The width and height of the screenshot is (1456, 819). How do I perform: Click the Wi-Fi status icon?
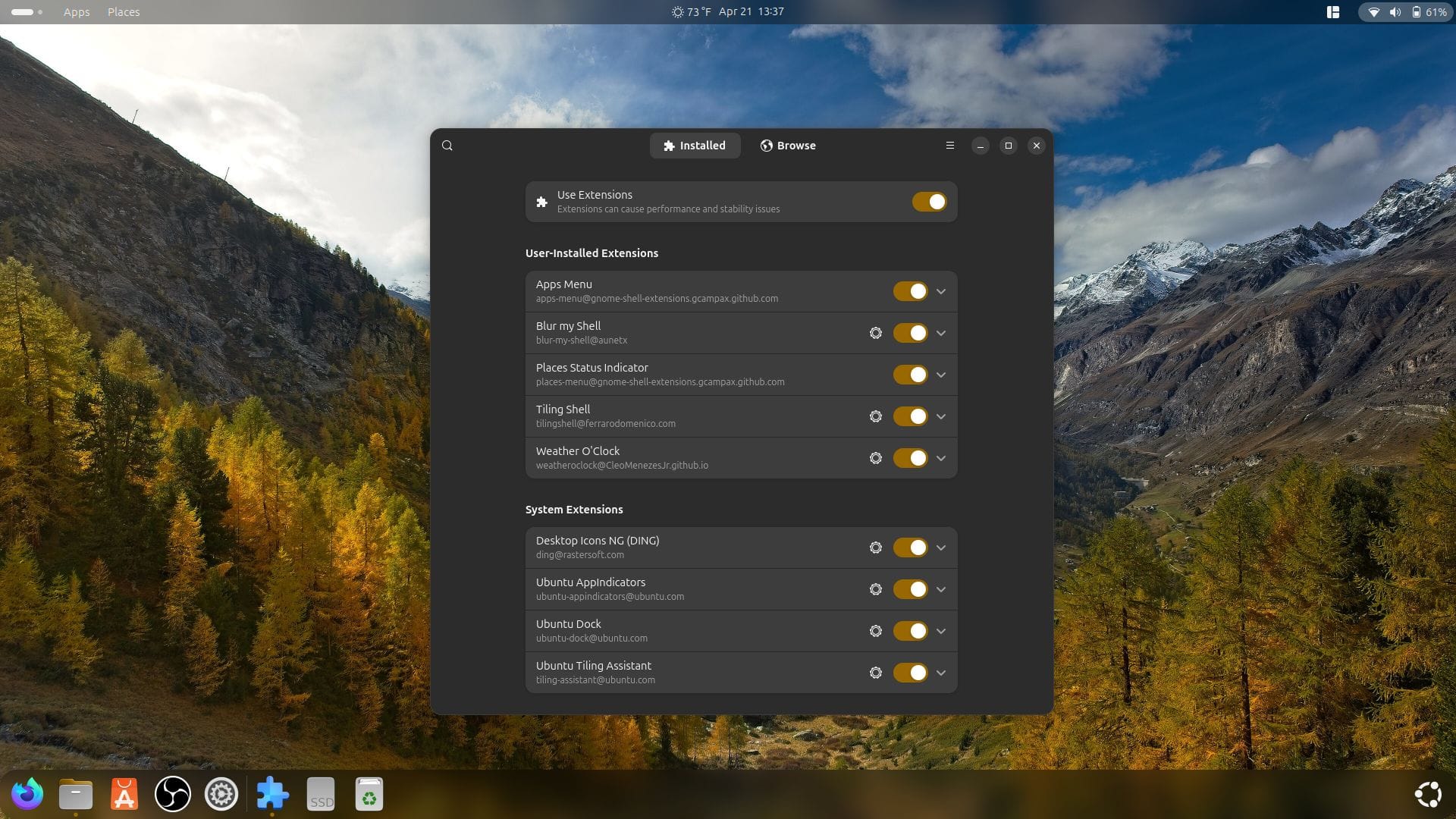[x=1374, y=11]
